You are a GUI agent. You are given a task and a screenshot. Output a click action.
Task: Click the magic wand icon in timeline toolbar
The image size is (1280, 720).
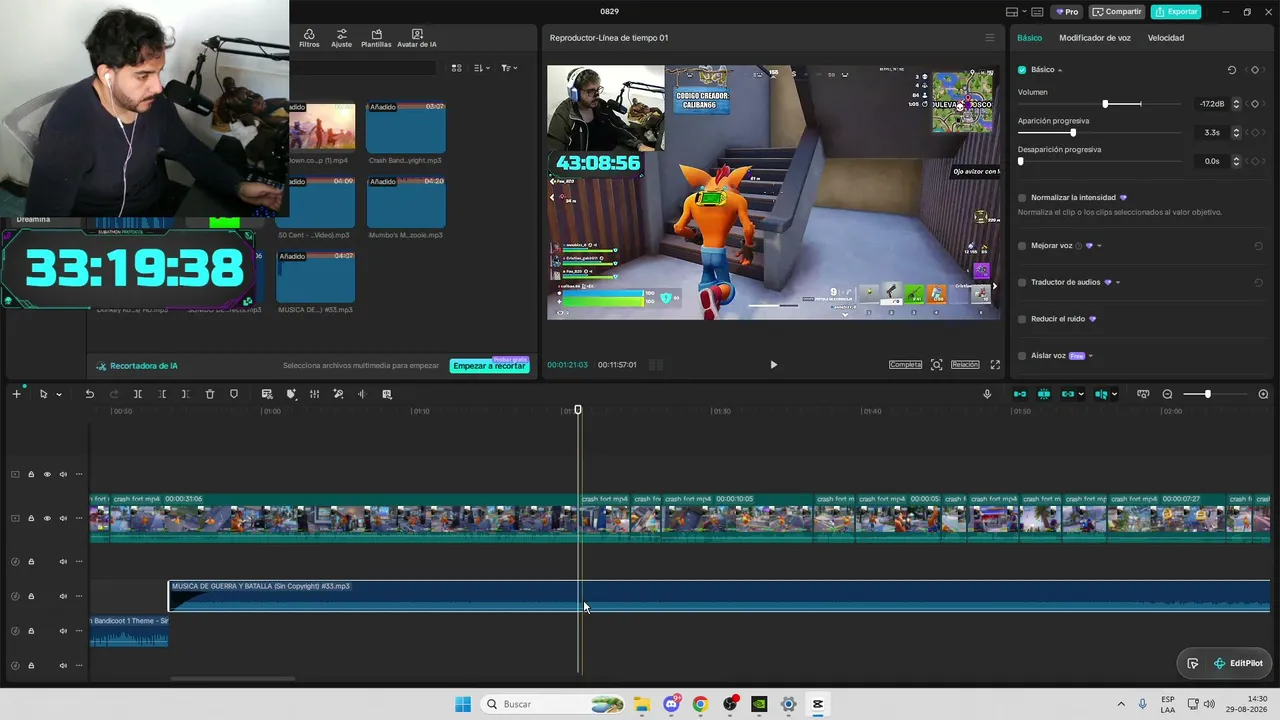(338, 394)
